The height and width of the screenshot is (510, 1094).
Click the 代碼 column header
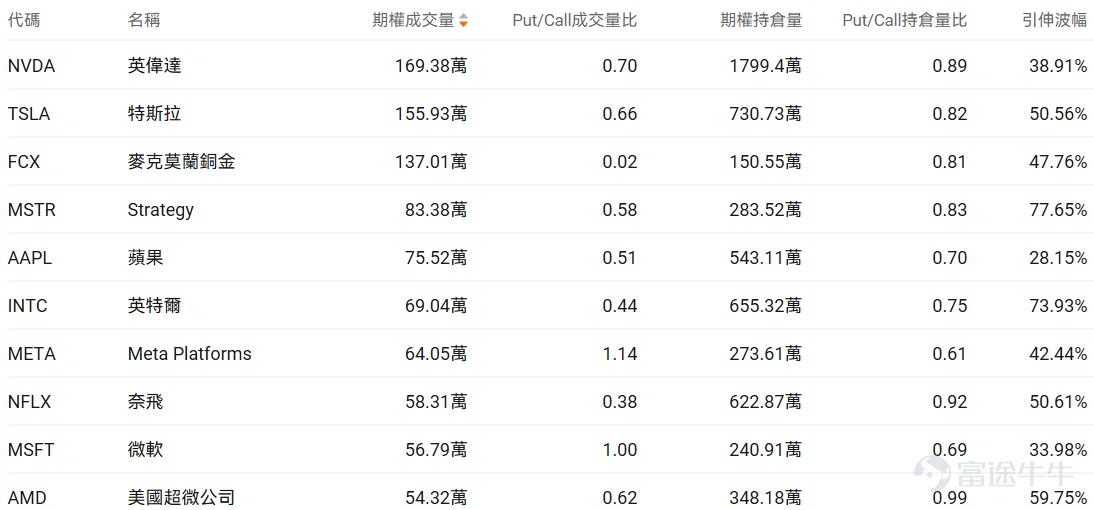[24, 20]
